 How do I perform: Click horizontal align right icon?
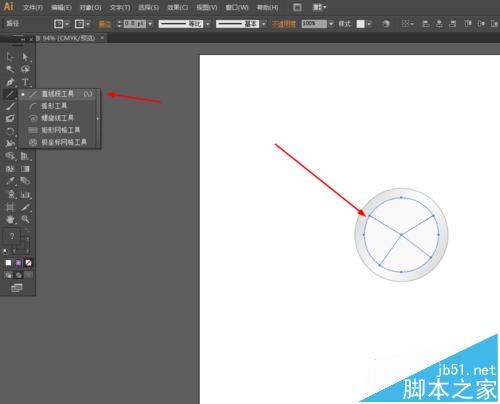click(x=452, y=24)
